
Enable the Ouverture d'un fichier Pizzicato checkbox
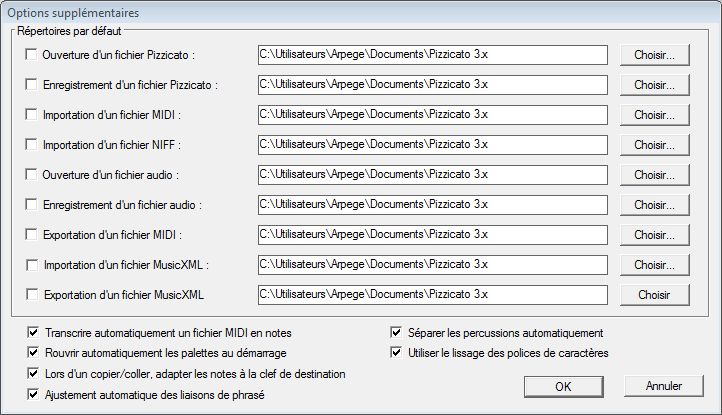click(31, 54)
